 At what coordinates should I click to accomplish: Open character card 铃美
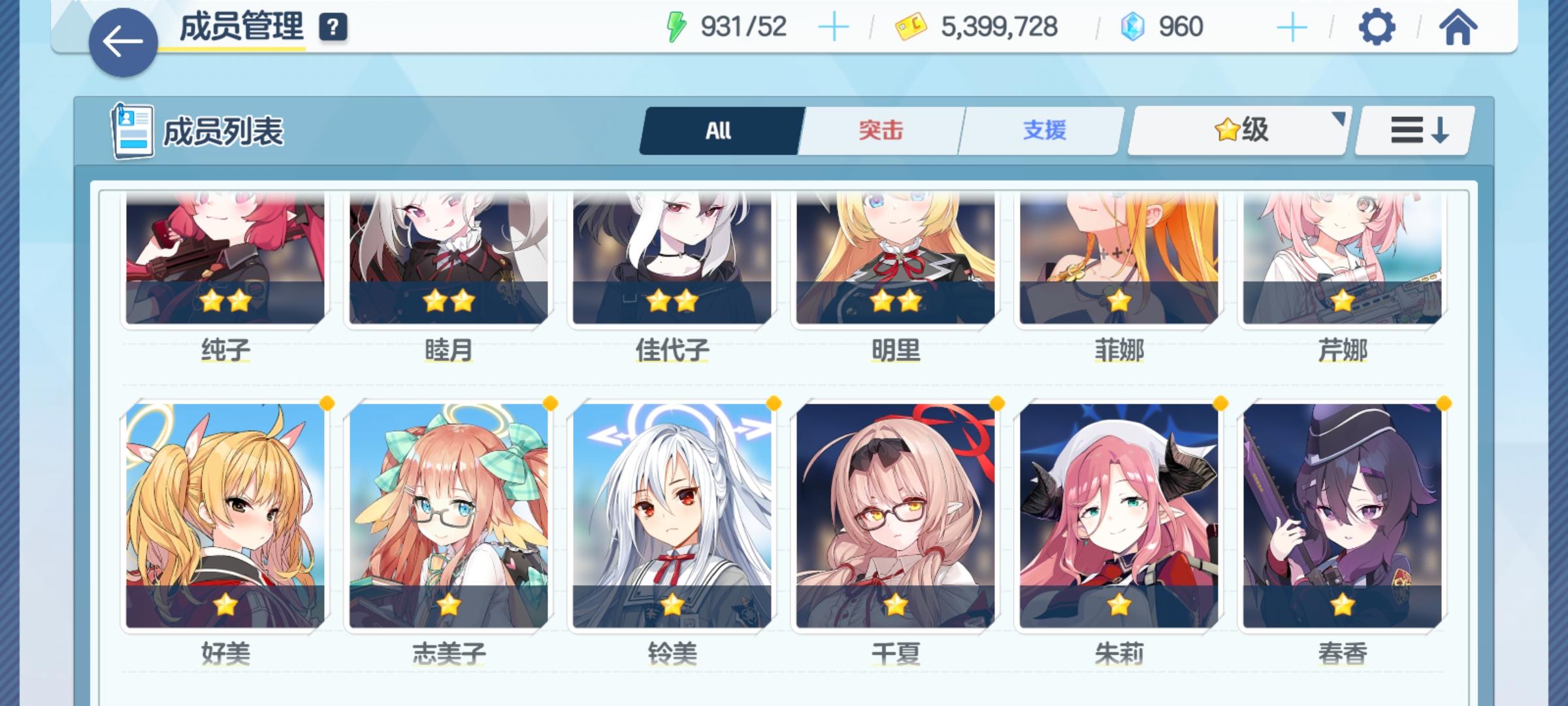[672, 516]
